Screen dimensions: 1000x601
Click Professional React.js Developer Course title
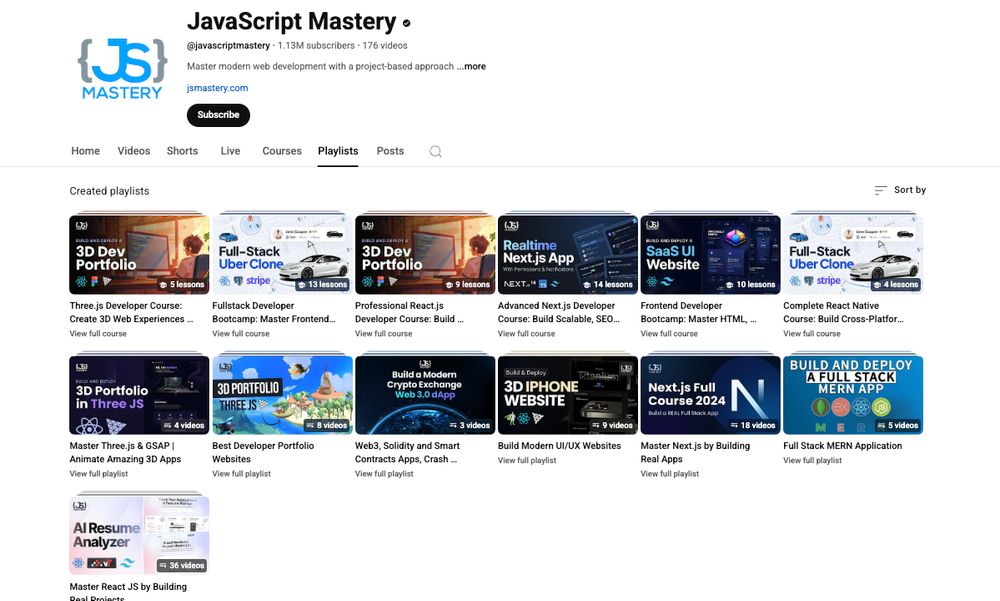coord(409,313)
